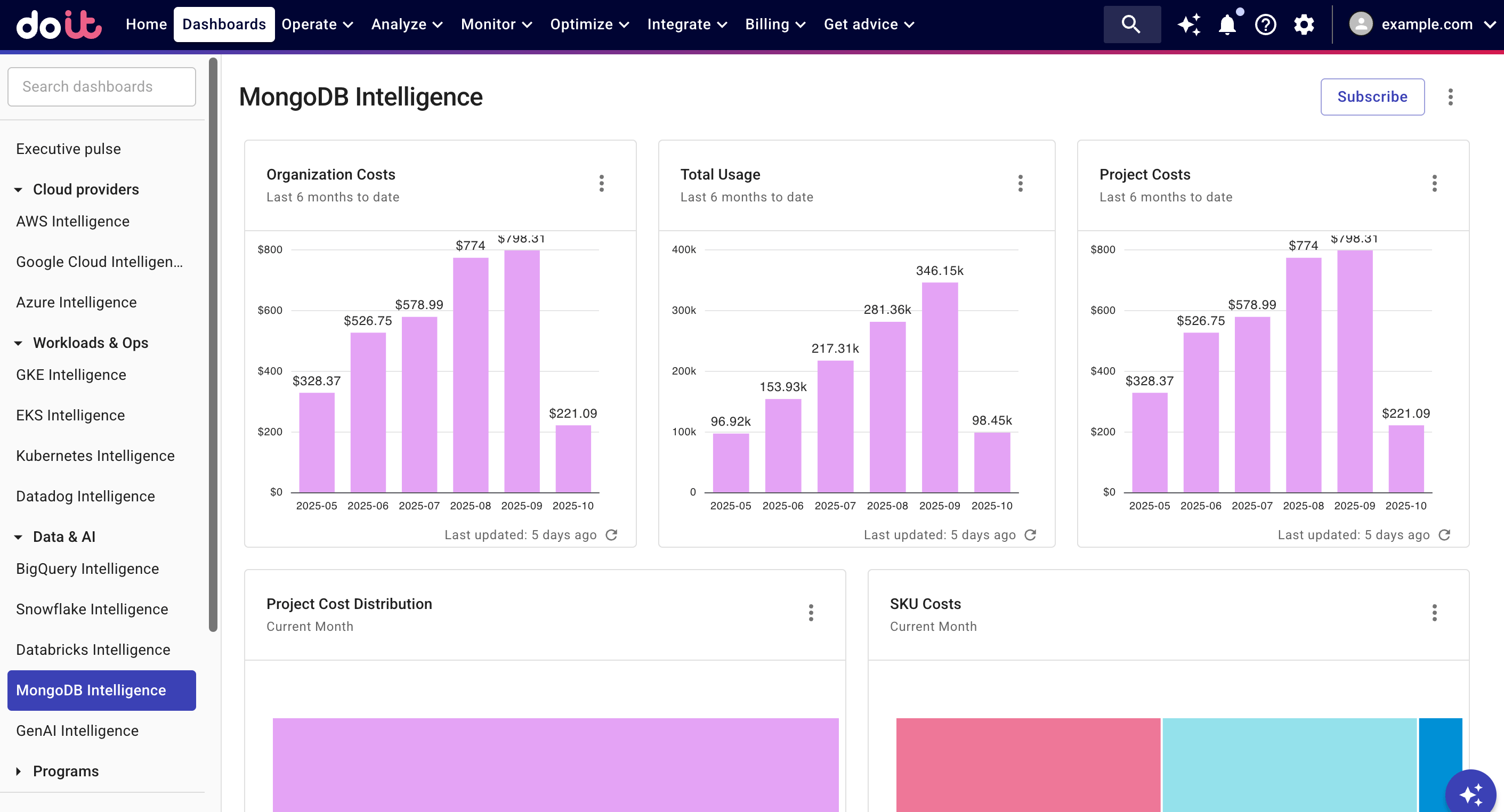Open the SKU Costs three-dot menu
Screen dimensions: 1504x812
click(1435, 613)
